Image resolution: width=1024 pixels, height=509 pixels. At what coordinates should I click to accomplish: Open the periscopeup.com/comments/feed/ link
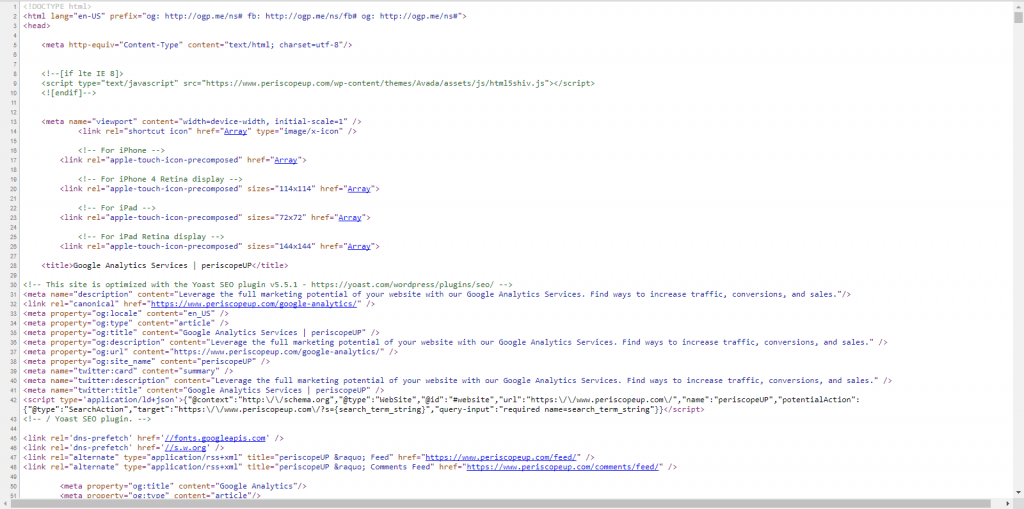564,467
